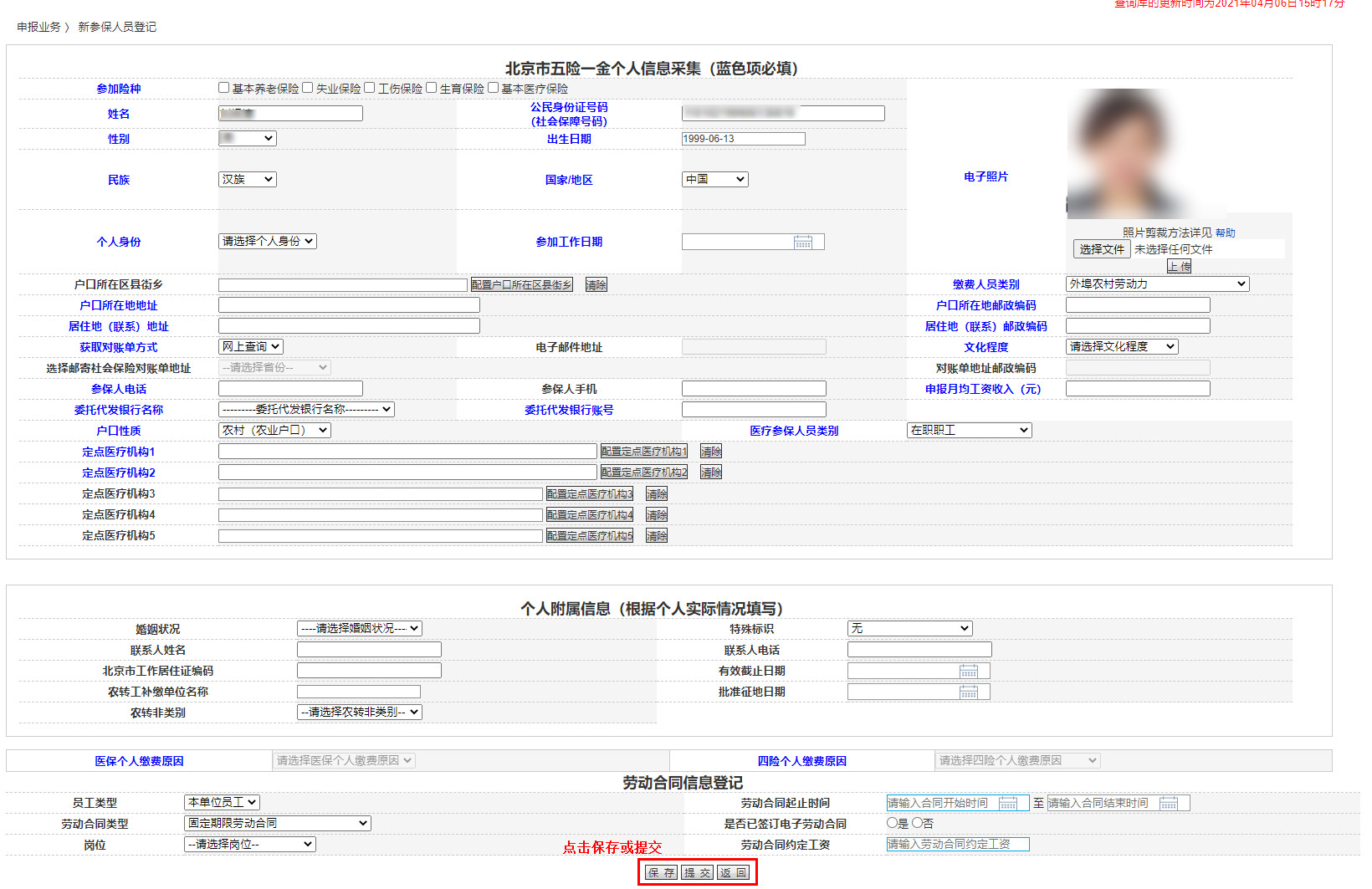Click 配置定点医疗机构1 button

[643, 451]
